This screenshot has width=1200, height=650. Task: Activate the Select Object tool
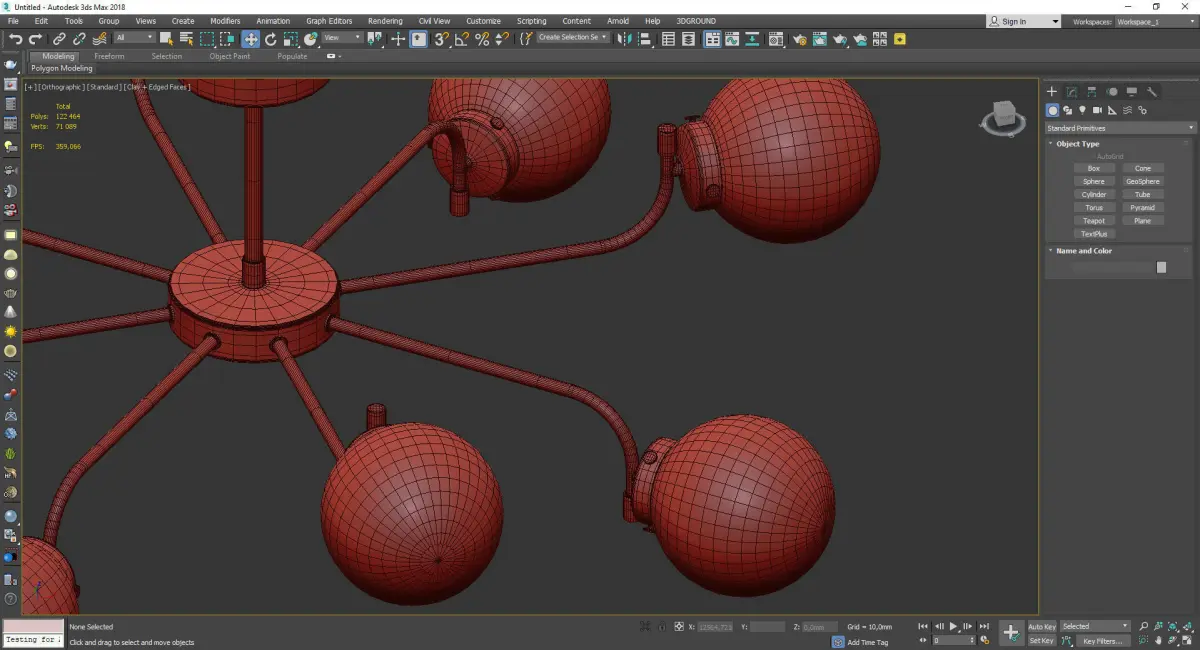(166, 39)
